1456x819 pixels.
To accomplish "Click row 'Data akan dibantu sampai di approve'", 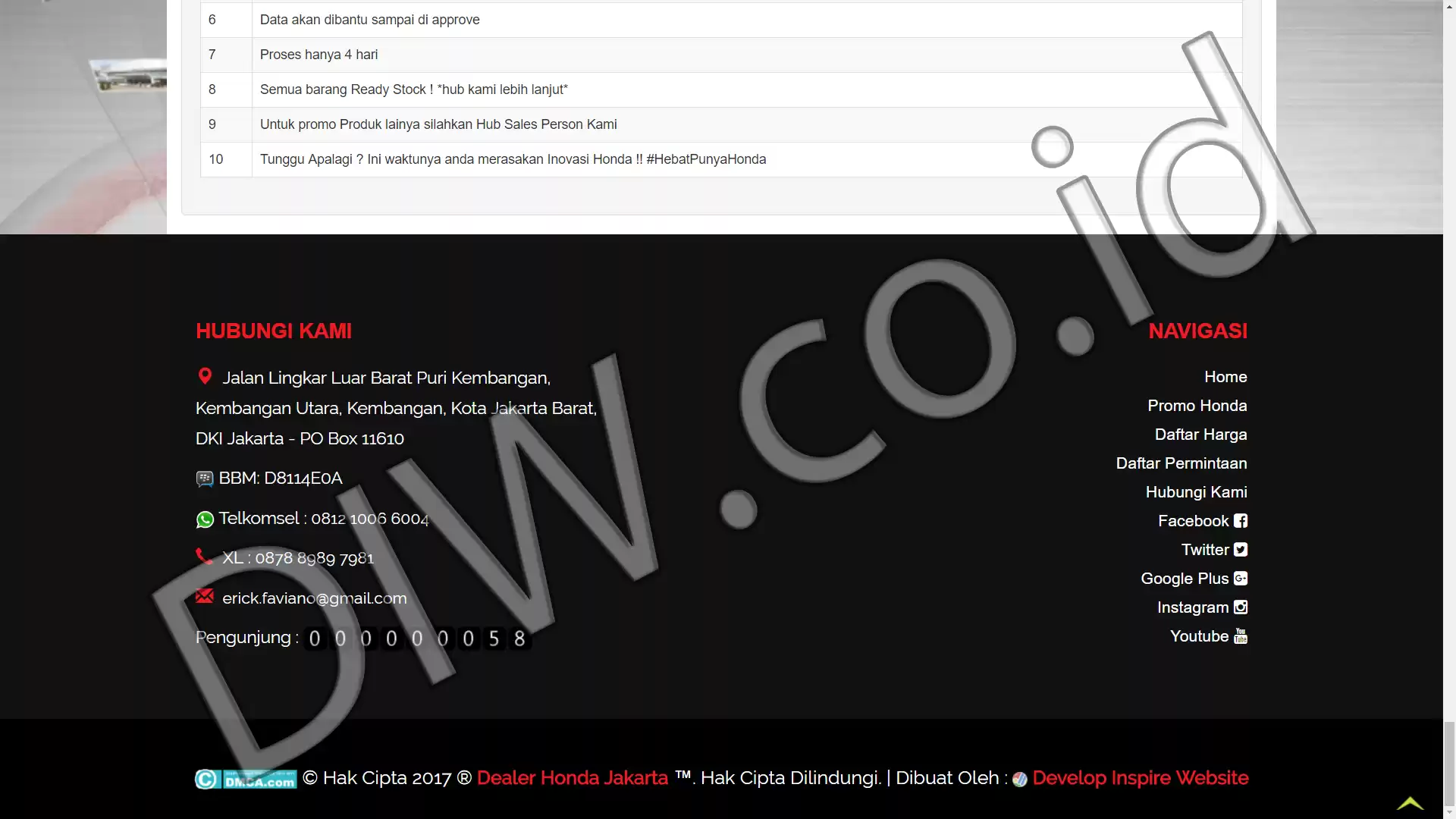I will pyautogui.click(x=721, y=20).
